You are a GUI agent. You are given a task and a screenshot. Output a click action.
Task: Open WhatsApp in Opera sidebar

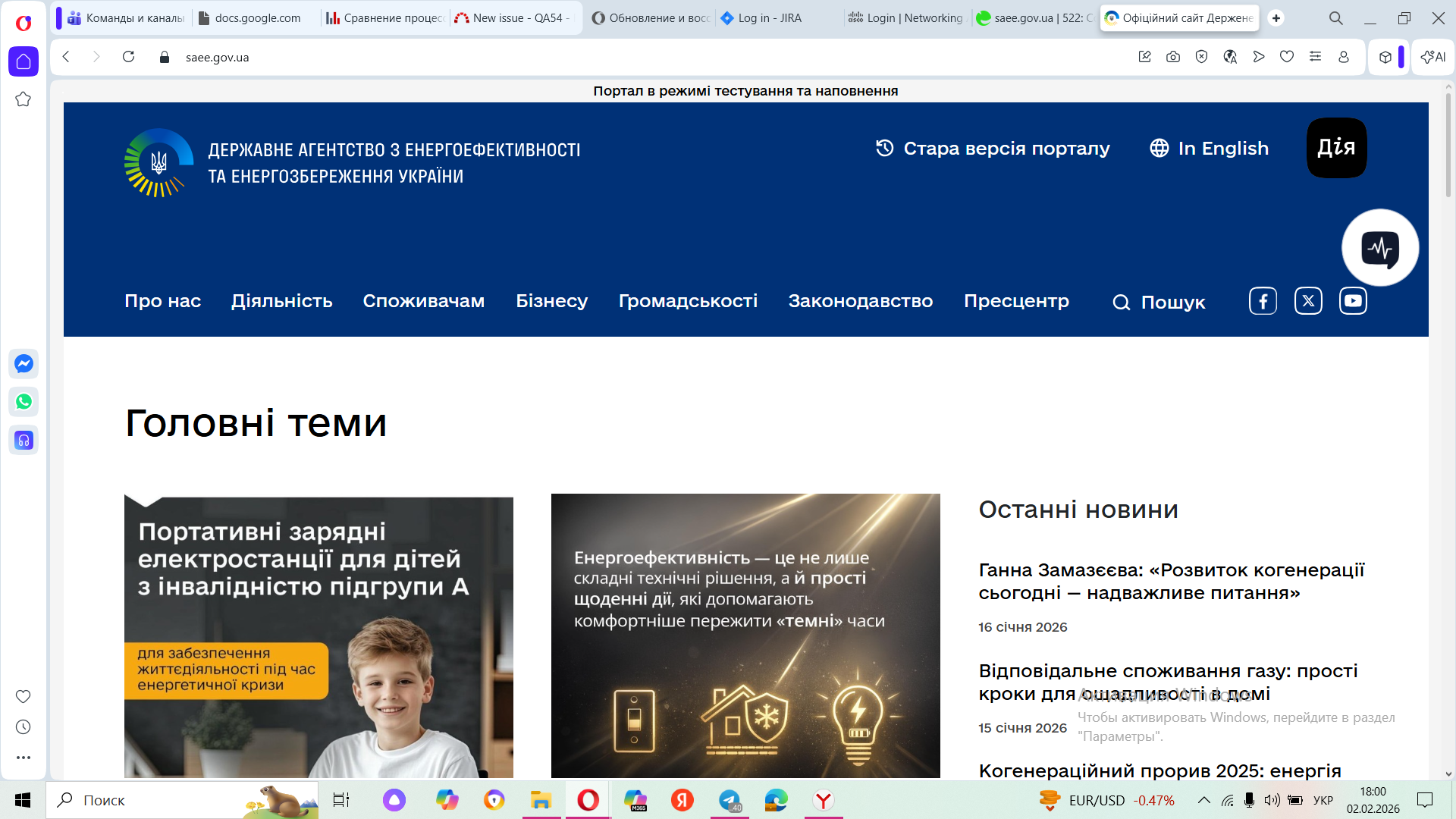(24, 402)
